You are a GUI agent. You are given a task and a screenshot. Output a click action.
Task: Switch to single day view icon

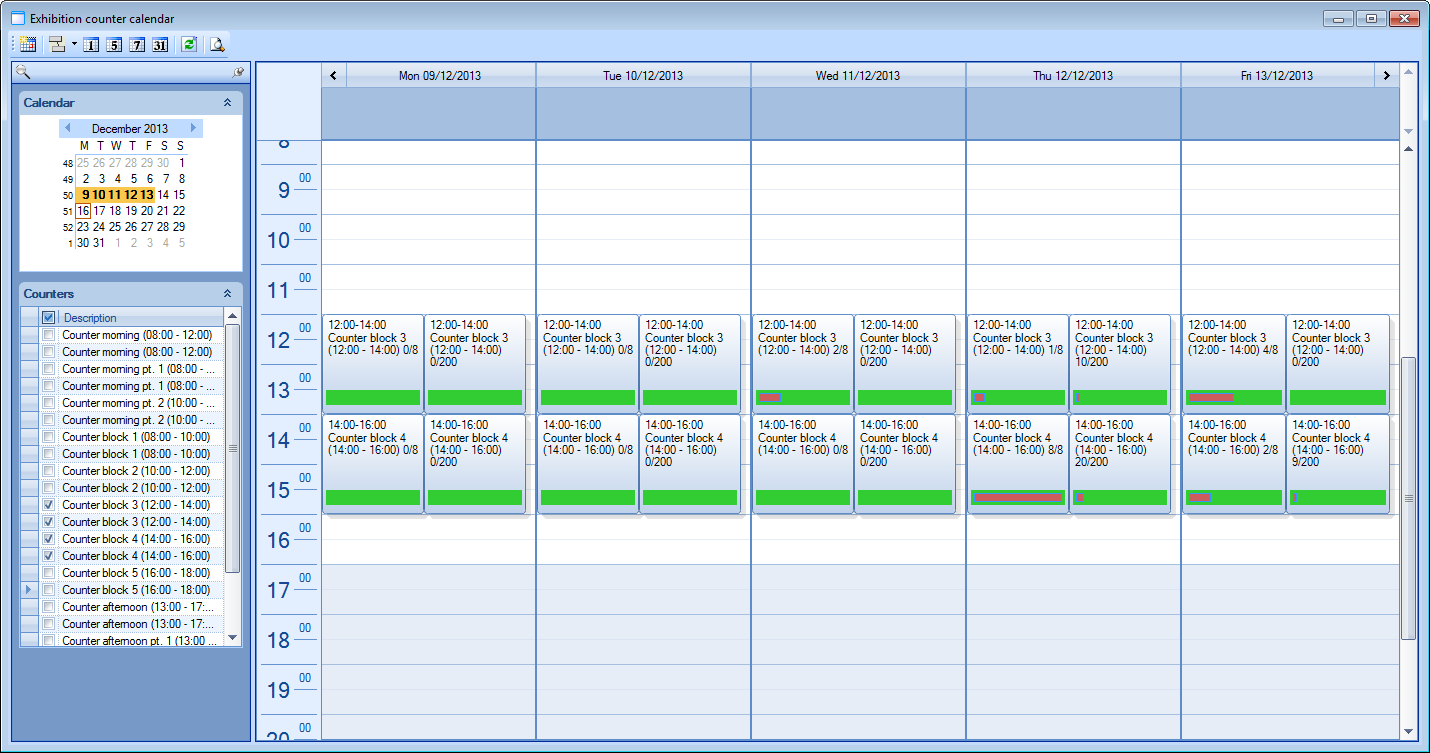[x=91, y=44]
